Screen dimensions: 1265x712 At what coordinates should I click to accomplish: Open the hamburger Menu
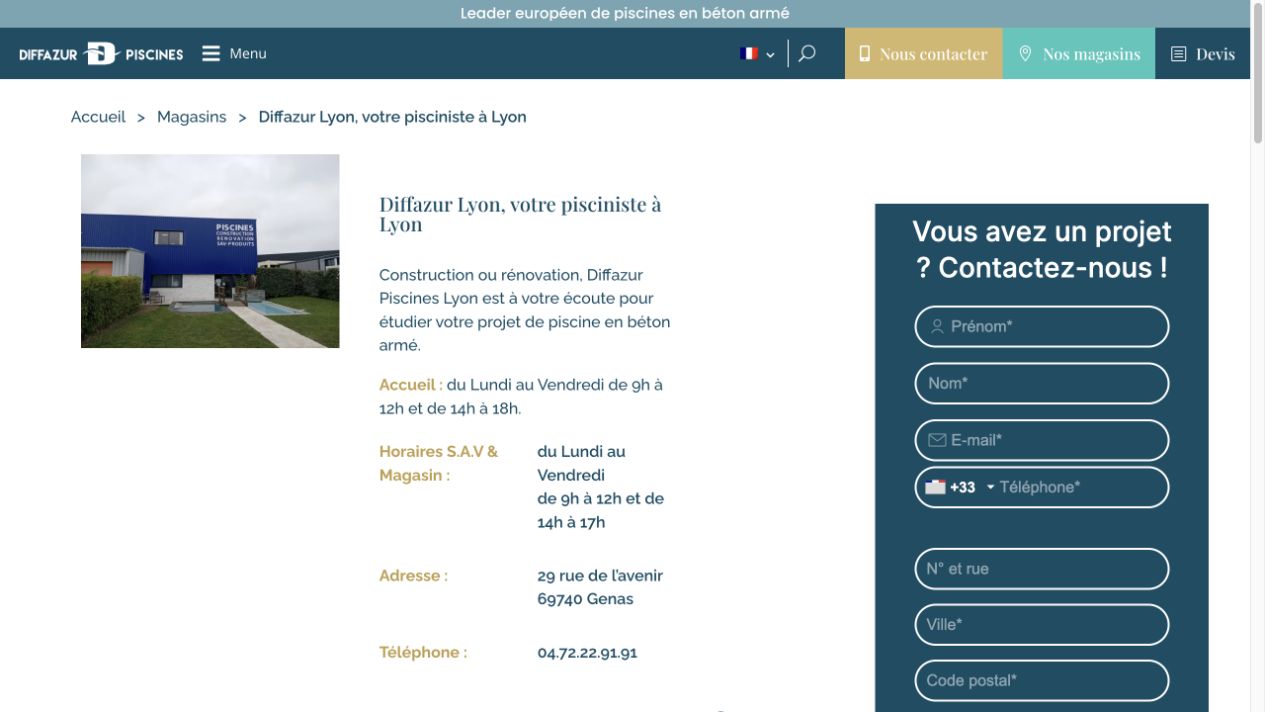(x=234, y=53)
